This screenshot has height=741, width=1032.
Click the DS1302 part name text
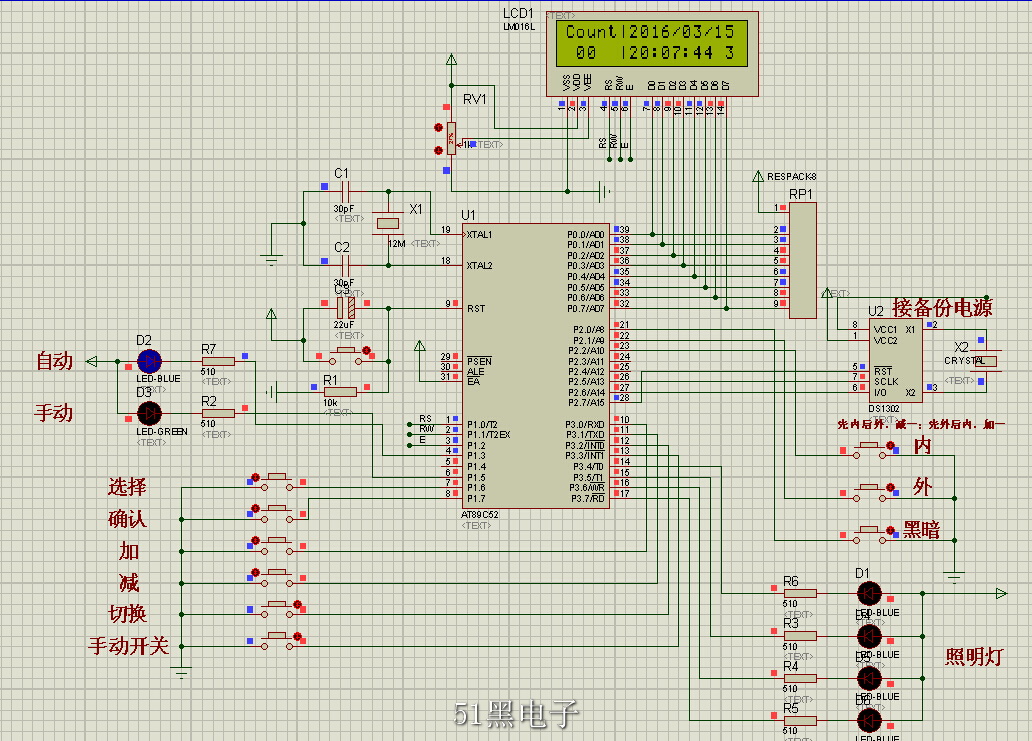tap(884, 409)
